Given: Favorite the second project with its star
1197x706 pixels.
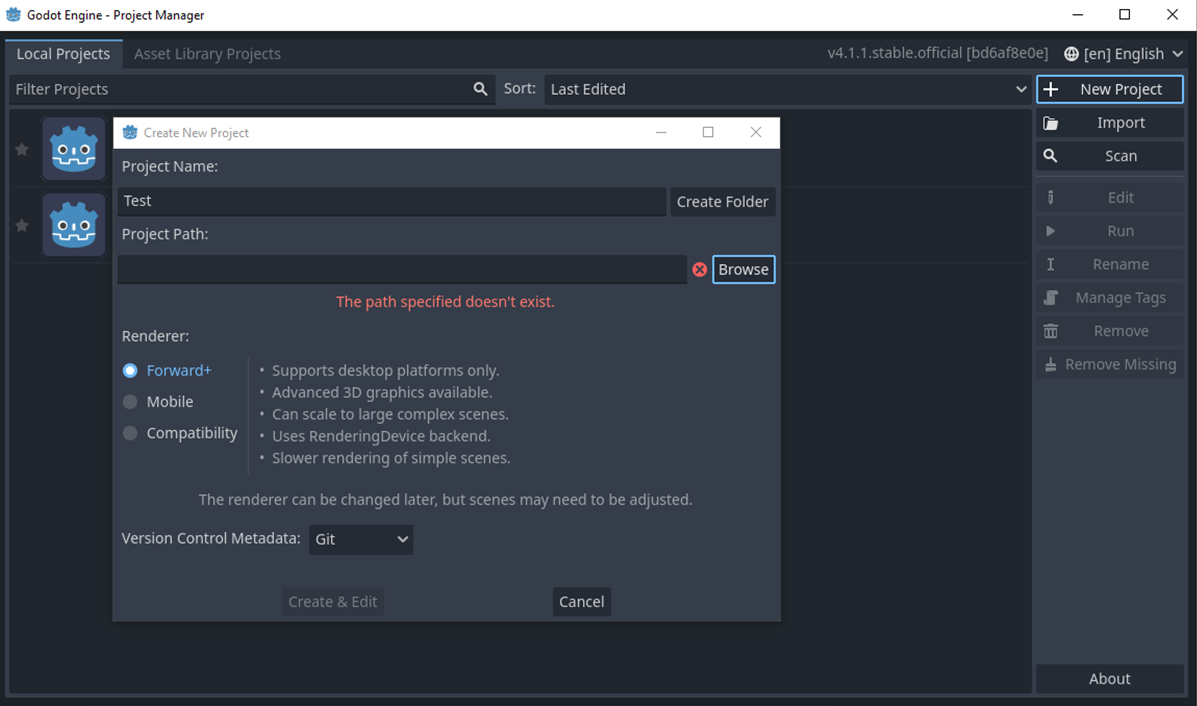Looking at the screenshot, I should (x=22, y=225).
